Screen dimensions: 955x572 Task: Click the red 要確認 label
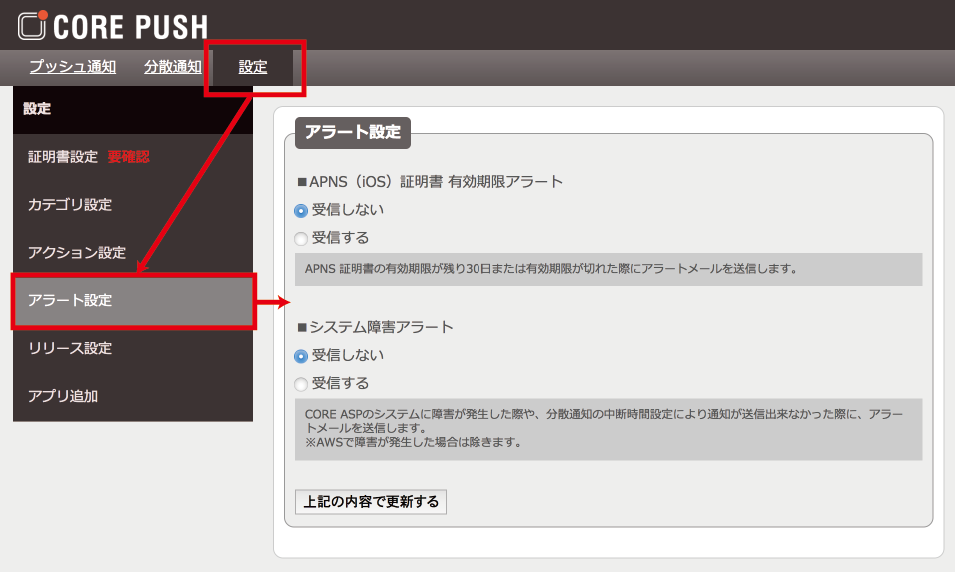pyautogui.click(x=129, y=157)
